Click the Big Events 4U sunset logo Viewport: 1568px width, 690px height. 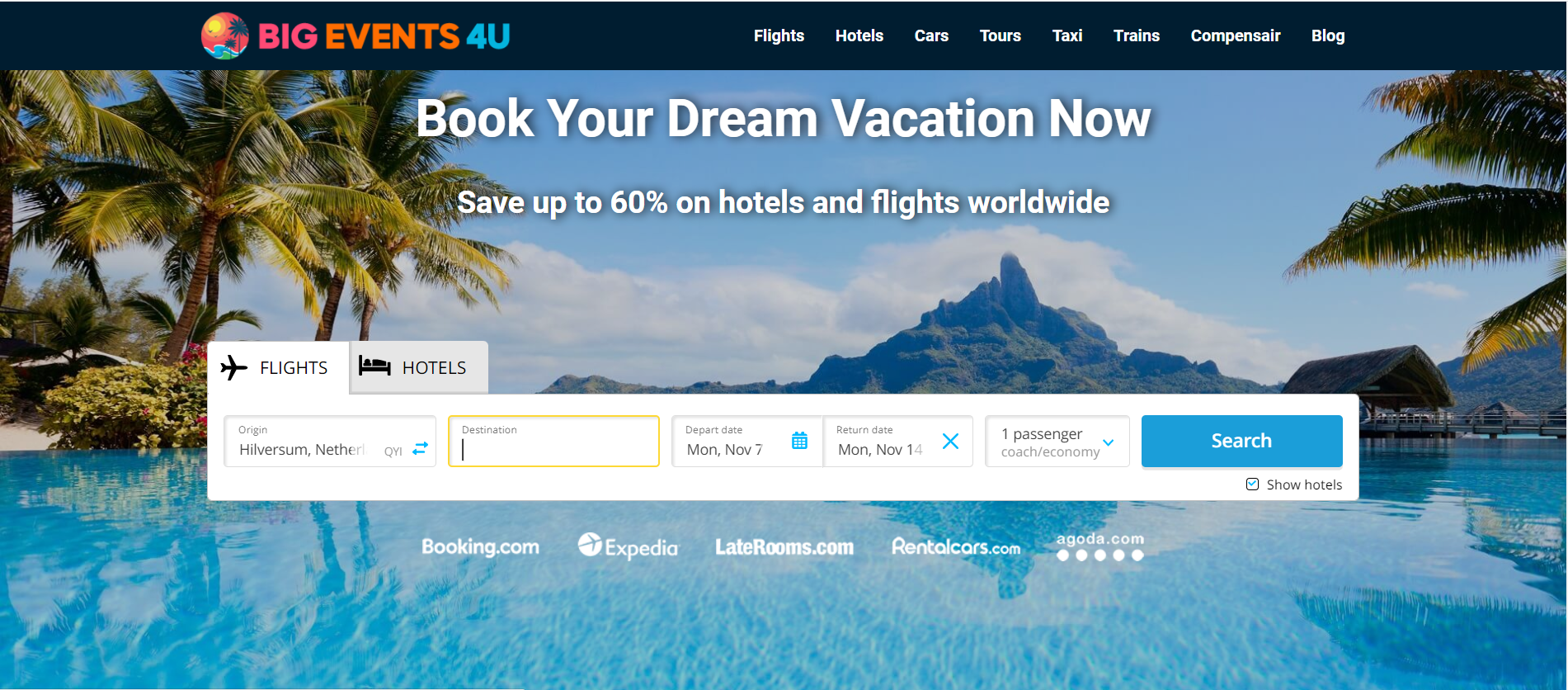(x=224, y=35)
